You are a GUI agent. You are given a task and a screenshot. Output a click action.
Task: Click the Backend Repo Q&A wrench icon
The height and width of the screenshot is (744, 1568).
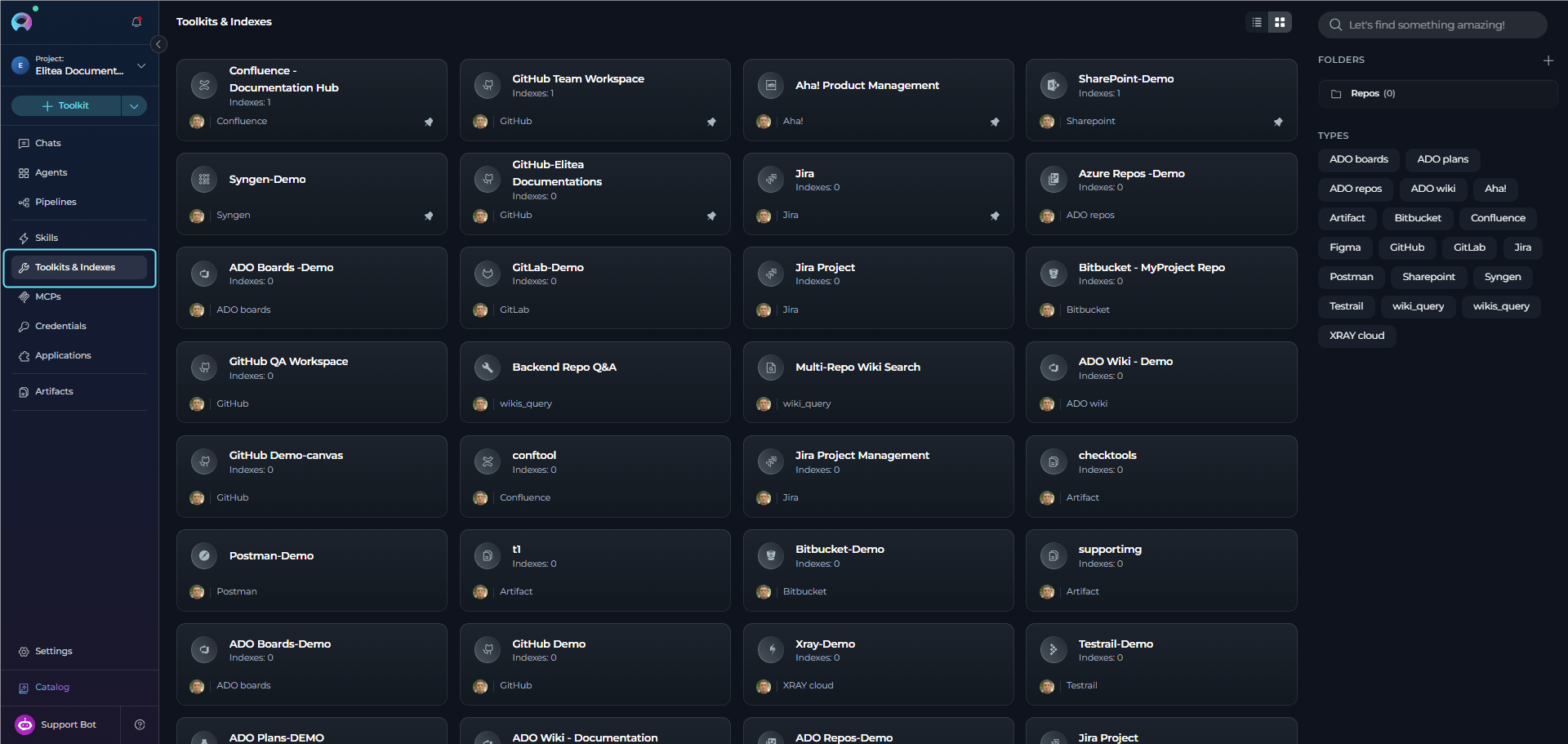pos(488,368)
